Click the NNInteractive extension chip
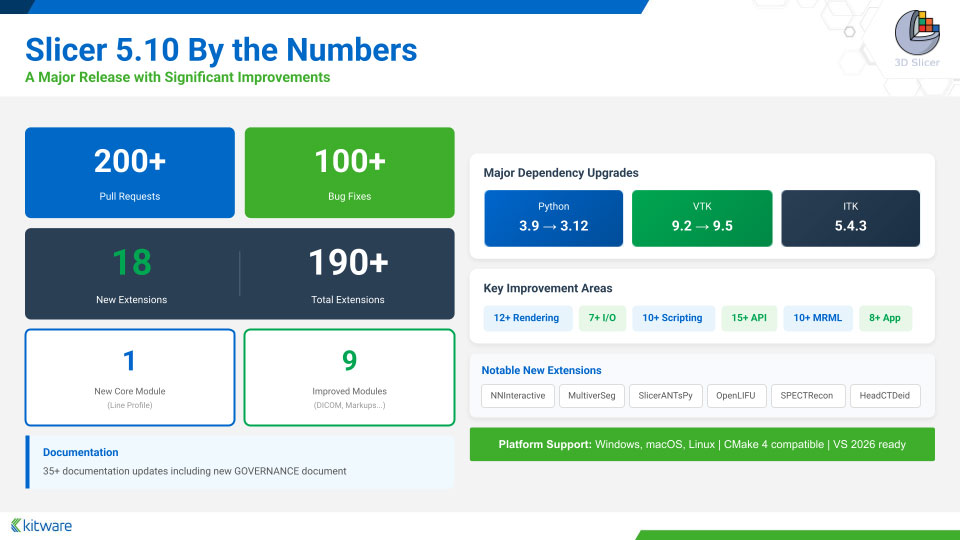The height and width of the screenshot is (540, 960). pos(518,395)
